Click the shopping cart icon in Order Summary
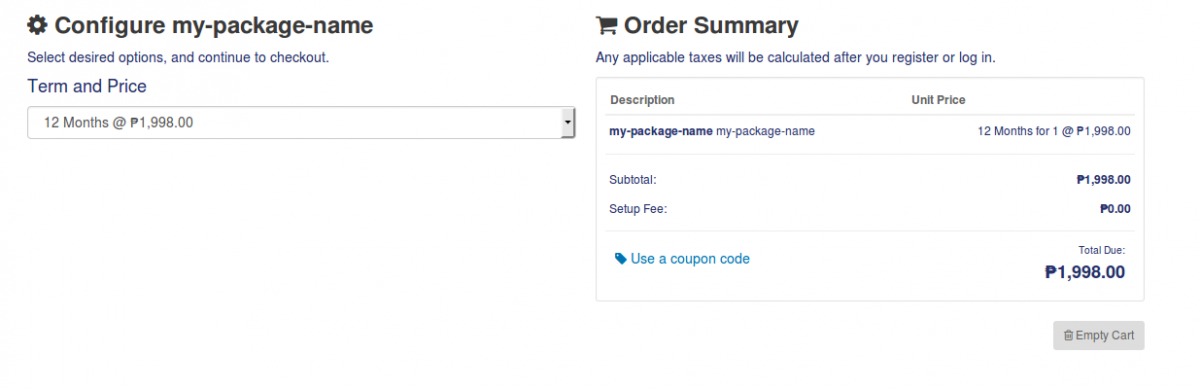This screenshot has height=389, width=1200. pos(606,25)
